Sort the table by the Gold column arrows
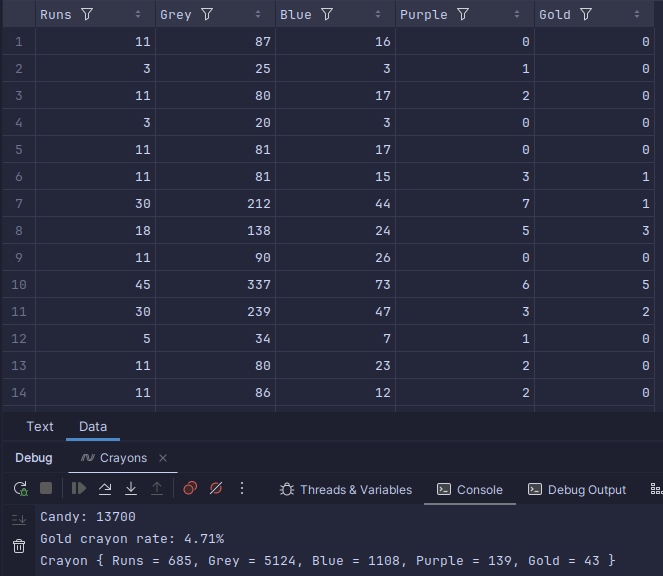 [637, 14]
